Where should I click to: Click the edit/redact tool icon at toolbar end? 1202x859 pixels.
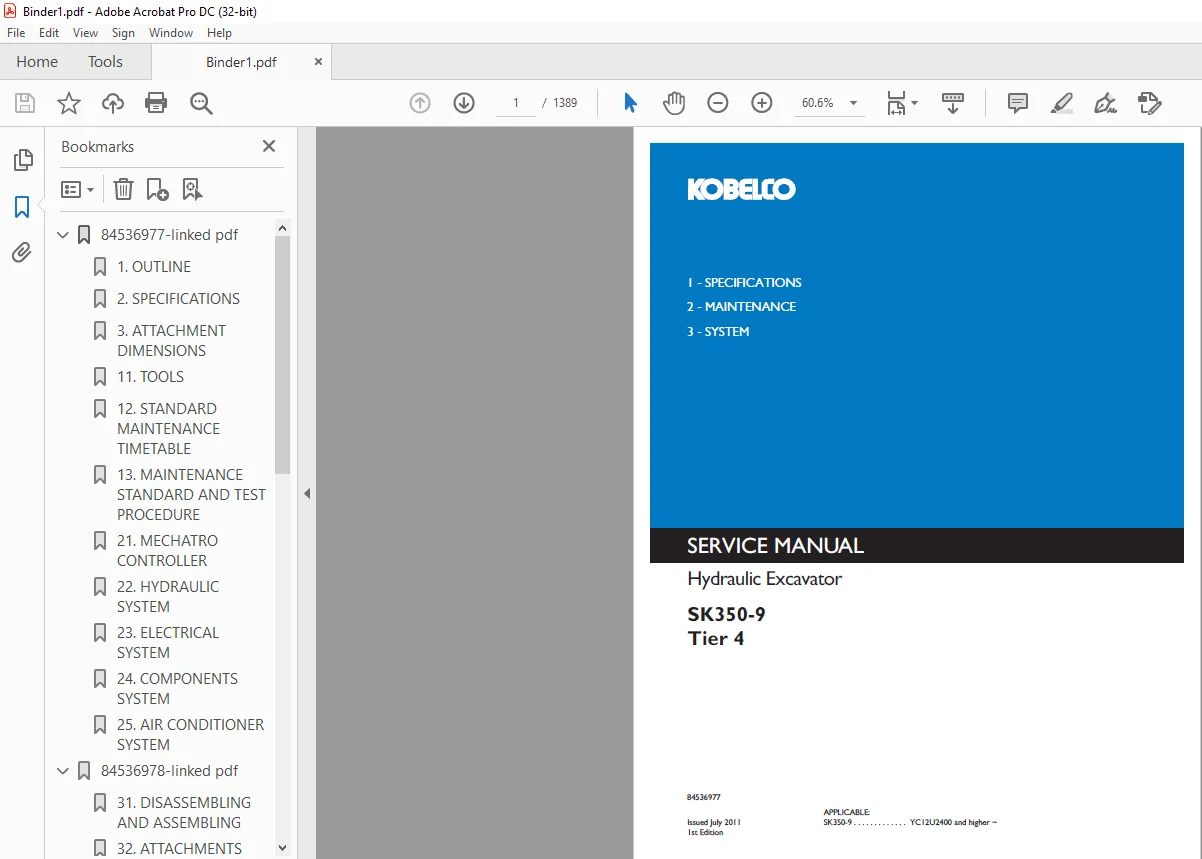coord(1150,103)
